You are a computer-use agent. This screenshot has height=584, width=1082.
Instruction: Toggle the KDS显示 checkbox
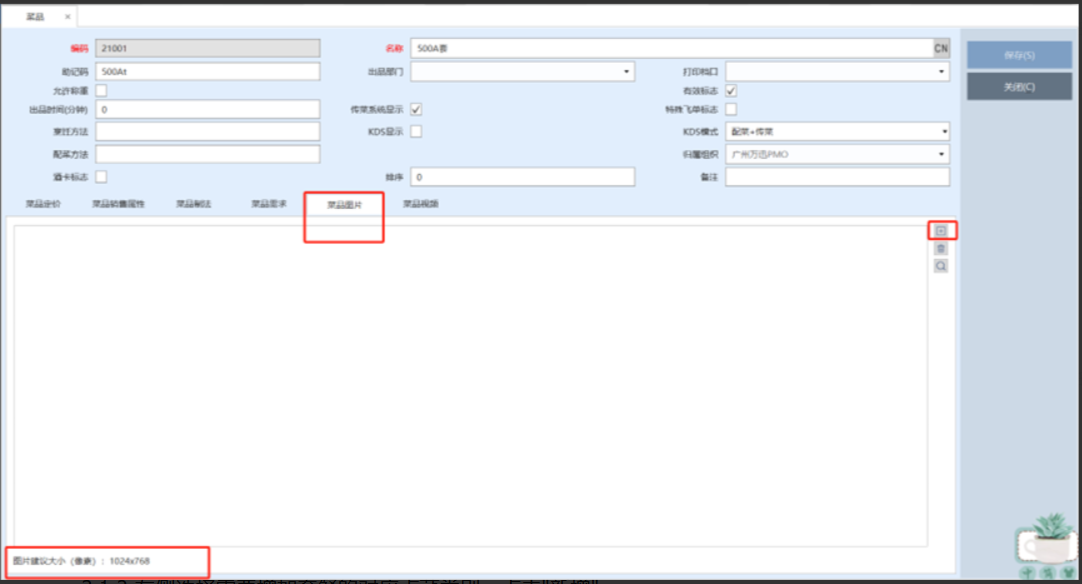point(416,131)
